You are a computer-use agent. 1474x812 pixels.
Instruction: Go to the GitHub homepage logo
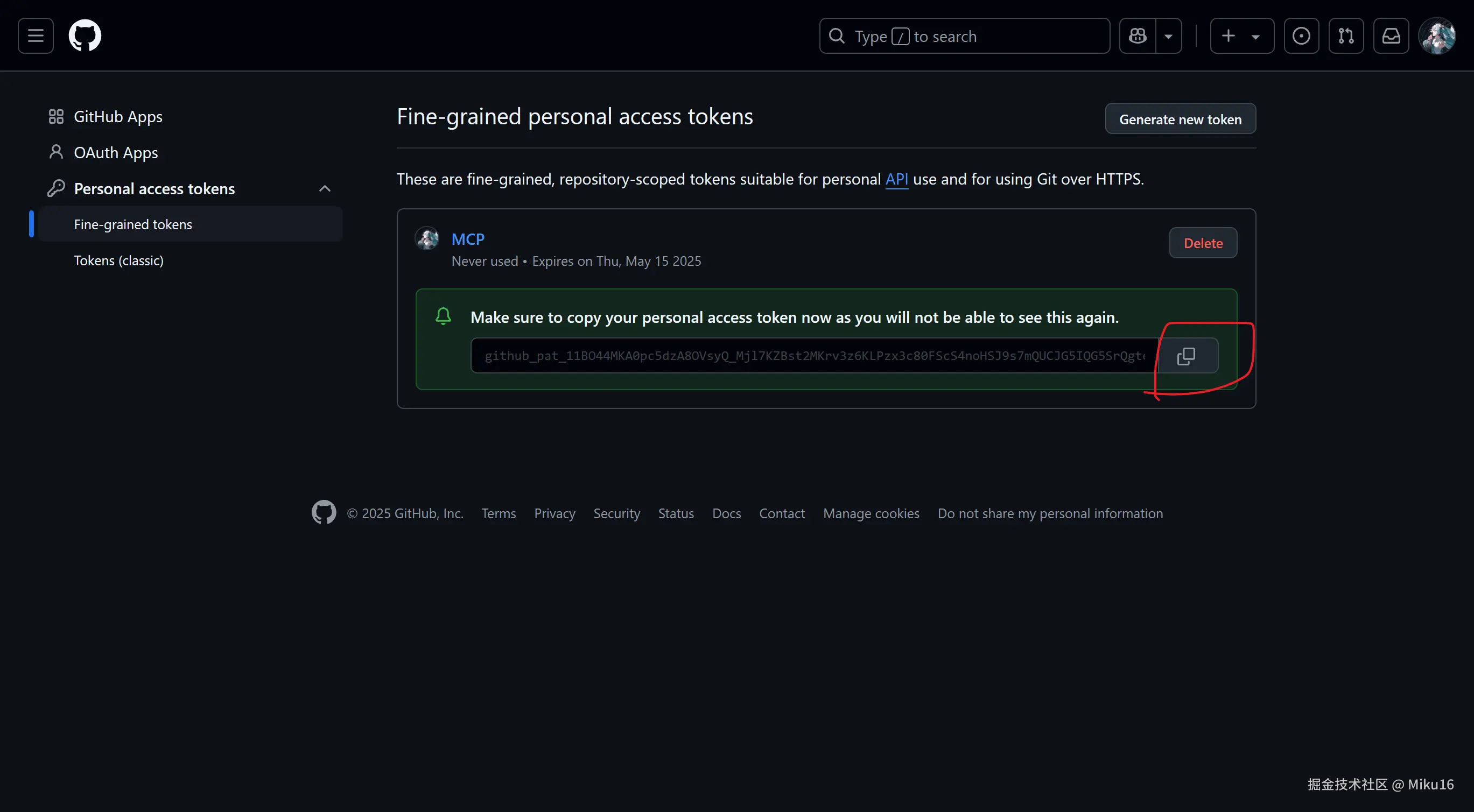(85, 36)
